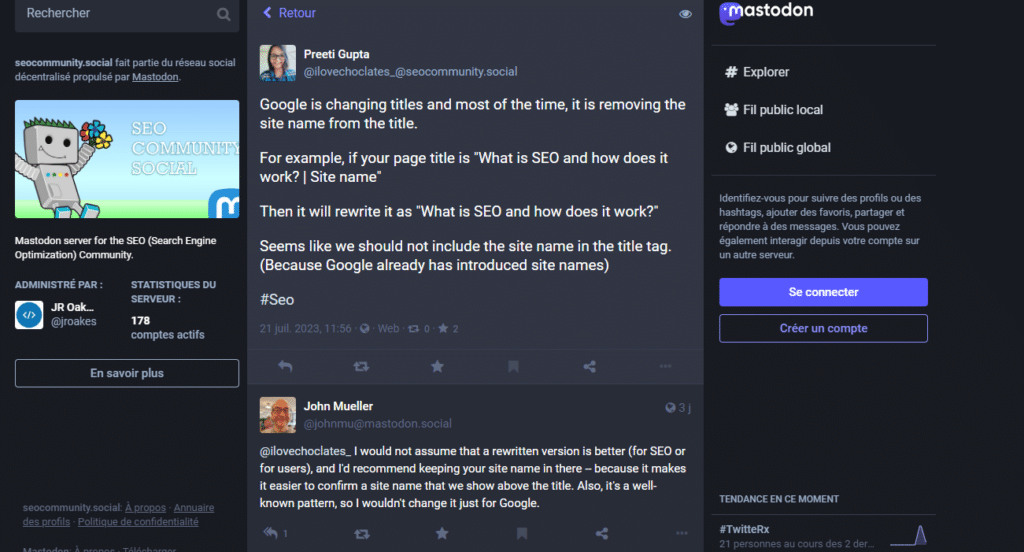Click the Mastodon logo

767,12
